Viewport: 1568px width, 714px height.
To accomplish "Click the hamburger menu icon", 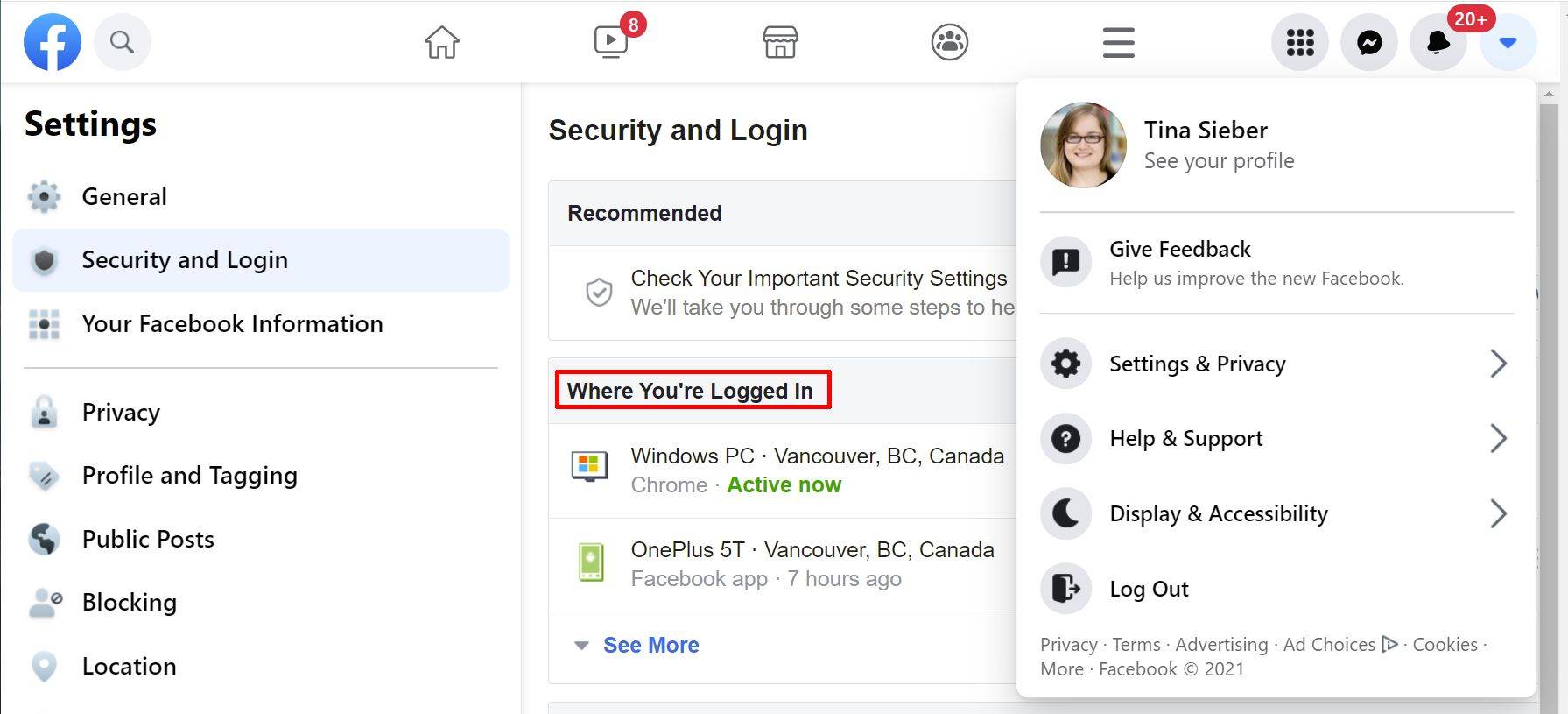I will point(1118,42).
